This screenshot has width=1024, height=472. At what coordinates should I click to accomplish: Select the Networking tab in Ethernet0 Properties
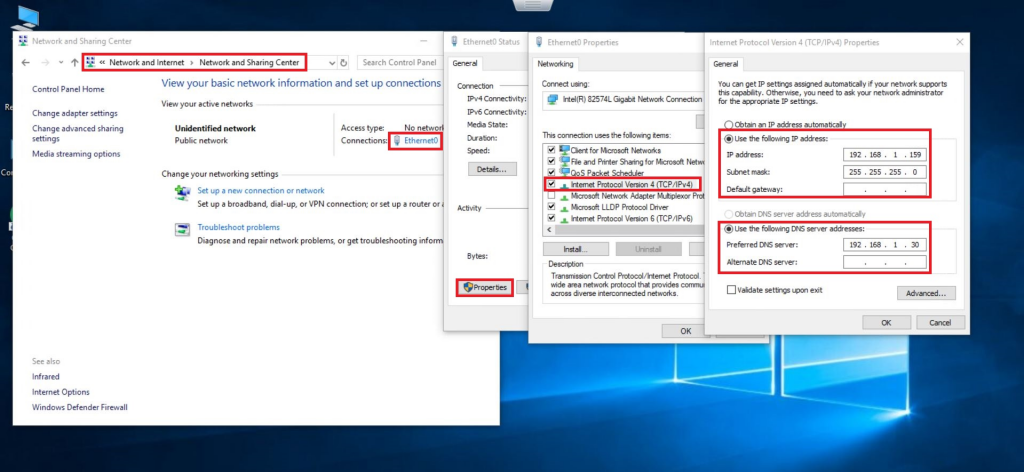(557, 63)
